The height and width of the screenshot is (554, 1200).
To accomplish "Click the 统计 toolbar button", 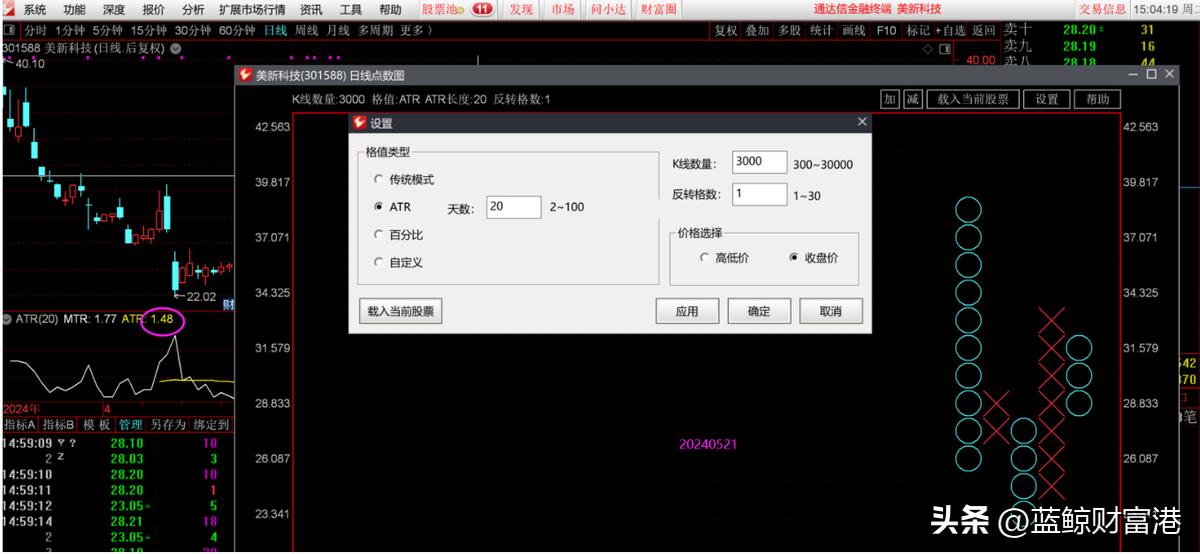I will click(x=821, y=31).
